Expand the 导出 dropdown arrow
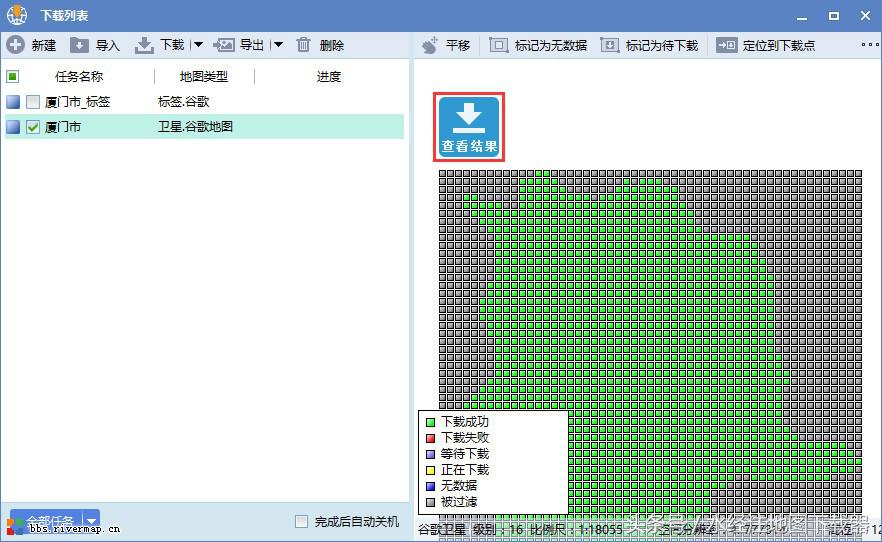The image size is (882, 542). coord(278,45)
